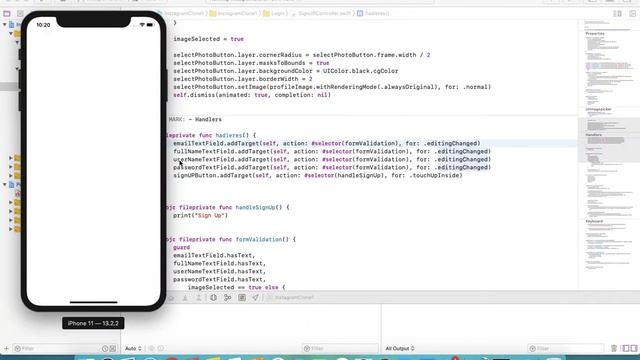Screen dimensions: 640x360
Task: Click the selectPhotoButton.layer.borderWidth line
Action: (242, 79)
